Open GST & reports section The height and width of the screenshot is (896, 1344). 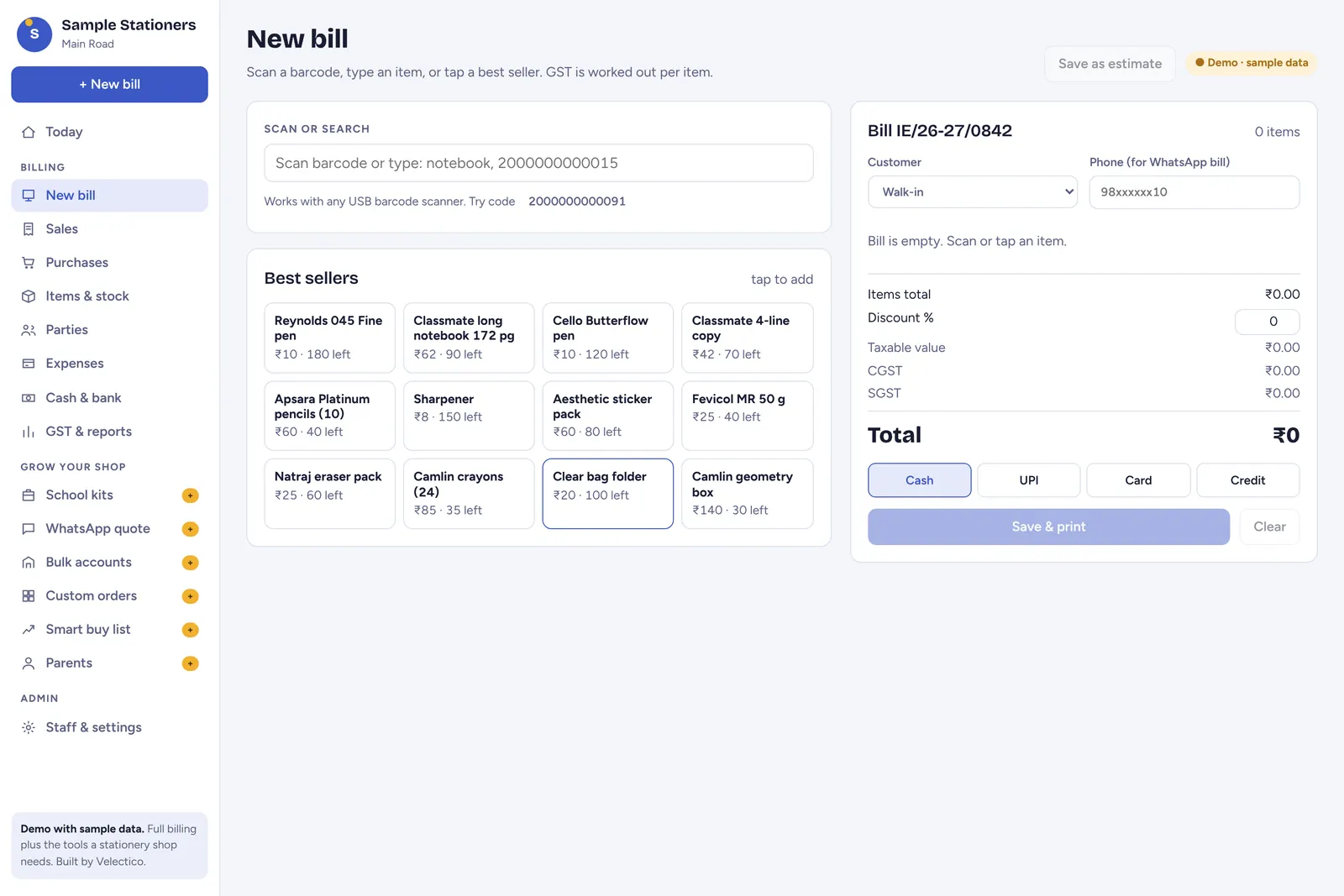(109, 432)
